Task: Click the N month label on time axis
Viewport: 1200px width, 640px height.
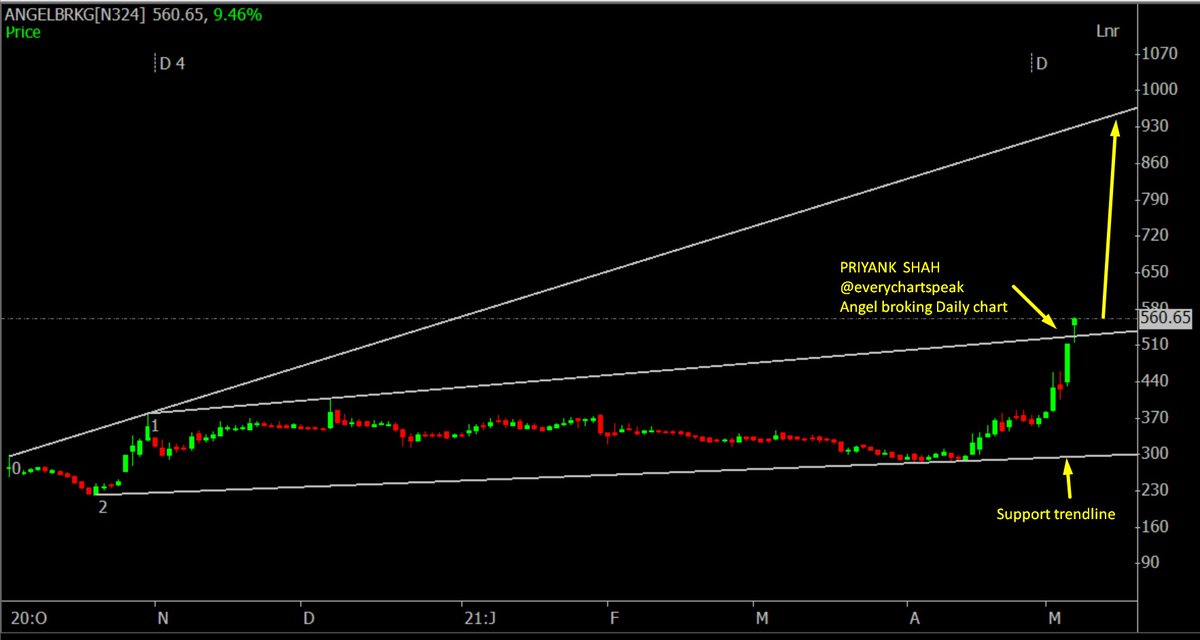Action: coord(161,618)
